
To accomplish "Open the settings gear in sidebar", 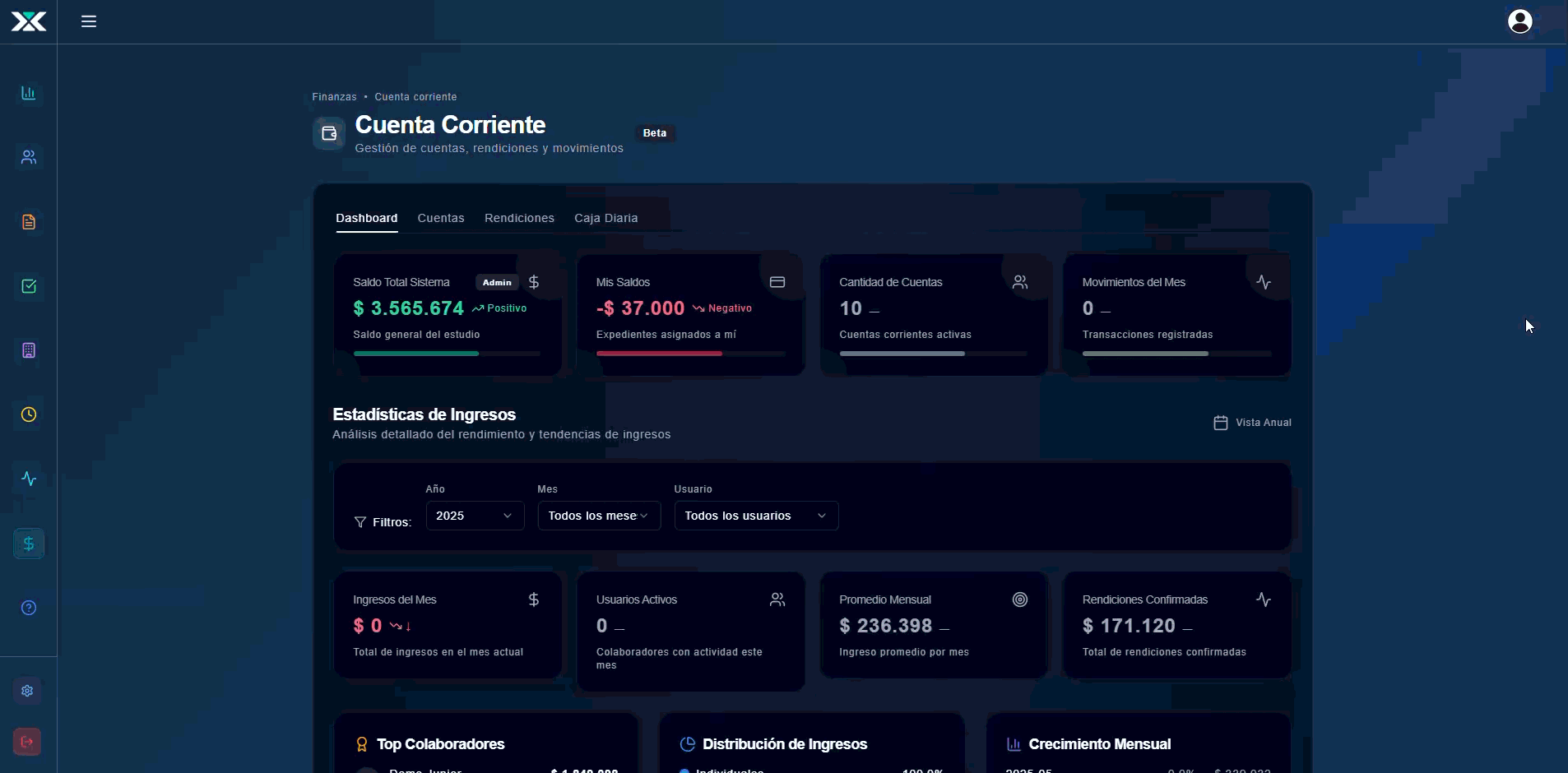I will pyautogui.click(x=27, y=691).
